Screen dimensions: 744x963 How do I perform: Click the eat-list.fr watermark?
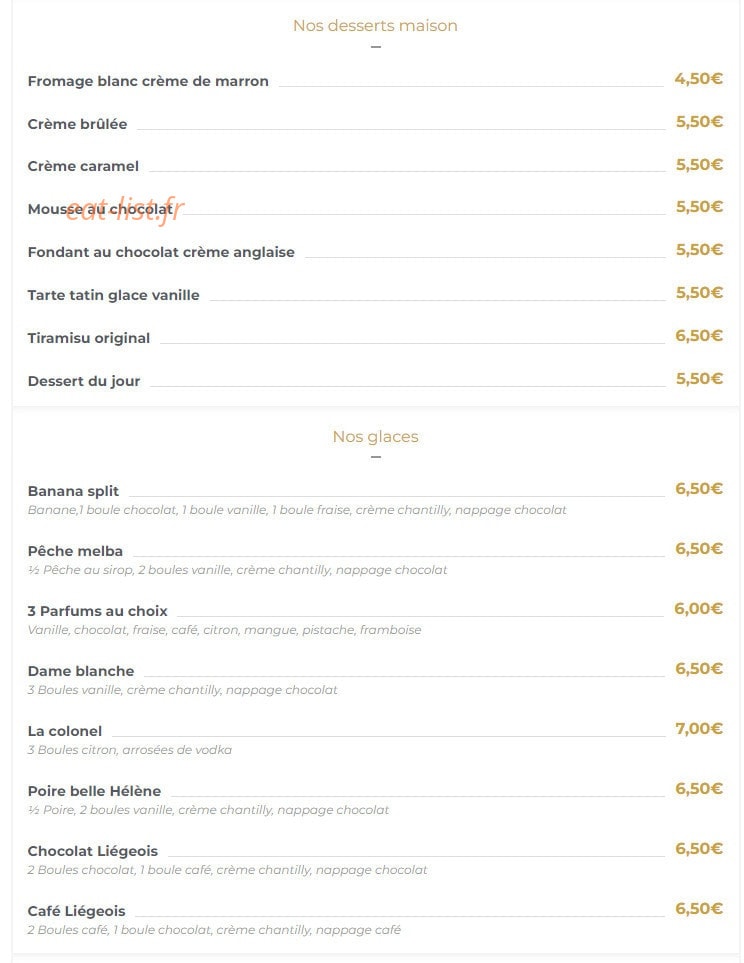125,210
